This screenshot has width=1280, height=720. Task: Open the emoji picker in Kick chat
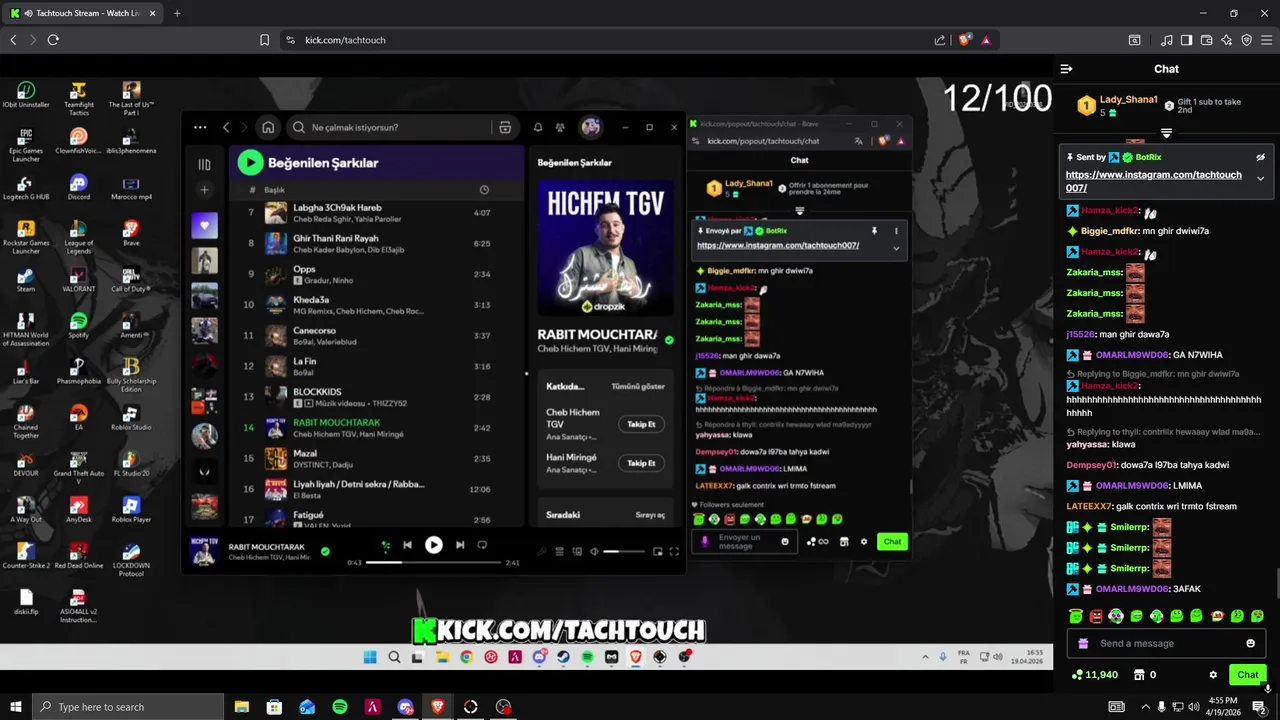[1250, 643]
